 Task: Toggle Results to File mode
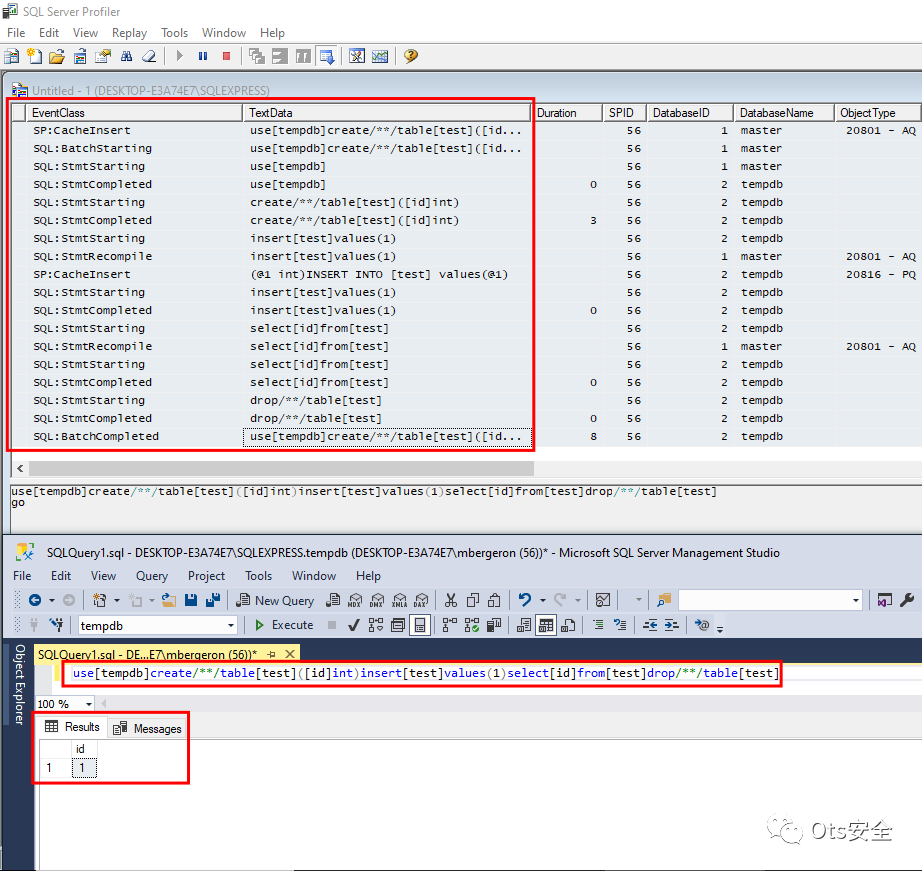tap(568, 625)
